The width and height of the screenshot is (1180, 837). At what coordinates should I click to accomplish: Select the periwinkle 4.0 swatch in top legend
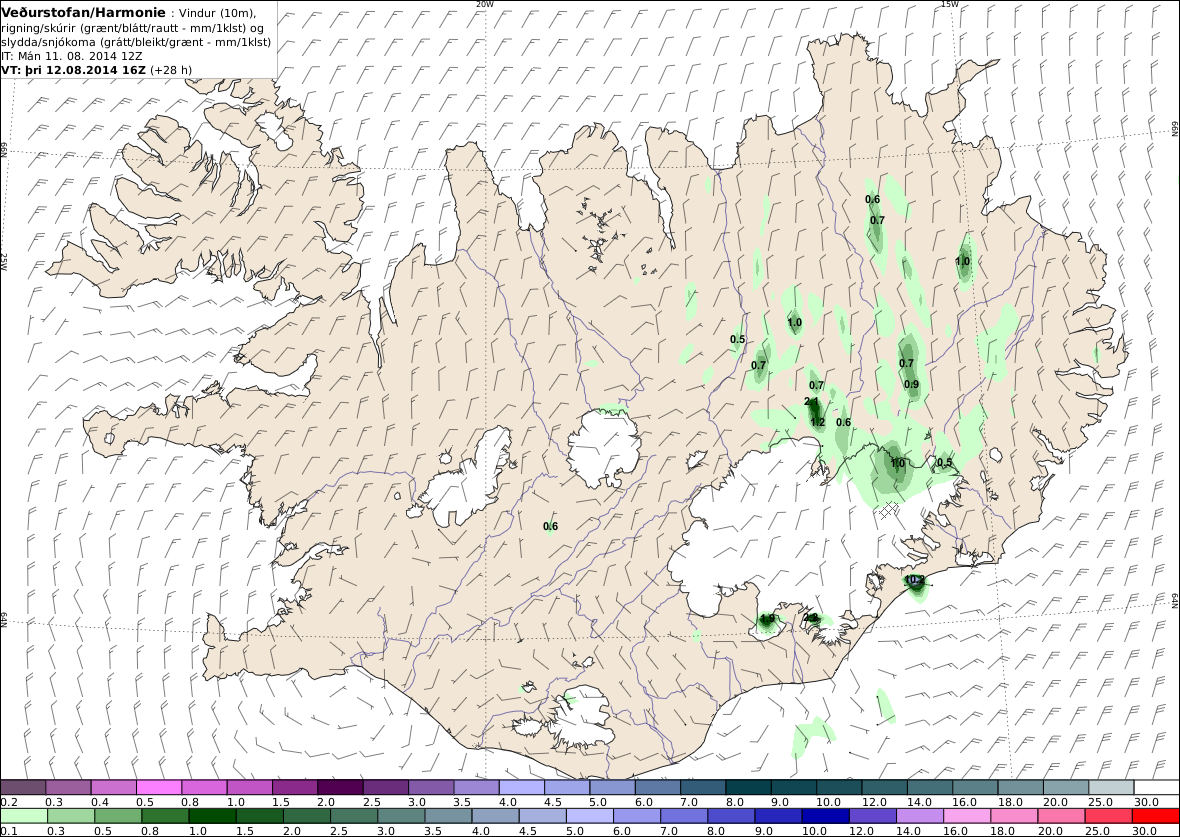tap(522, 787)
